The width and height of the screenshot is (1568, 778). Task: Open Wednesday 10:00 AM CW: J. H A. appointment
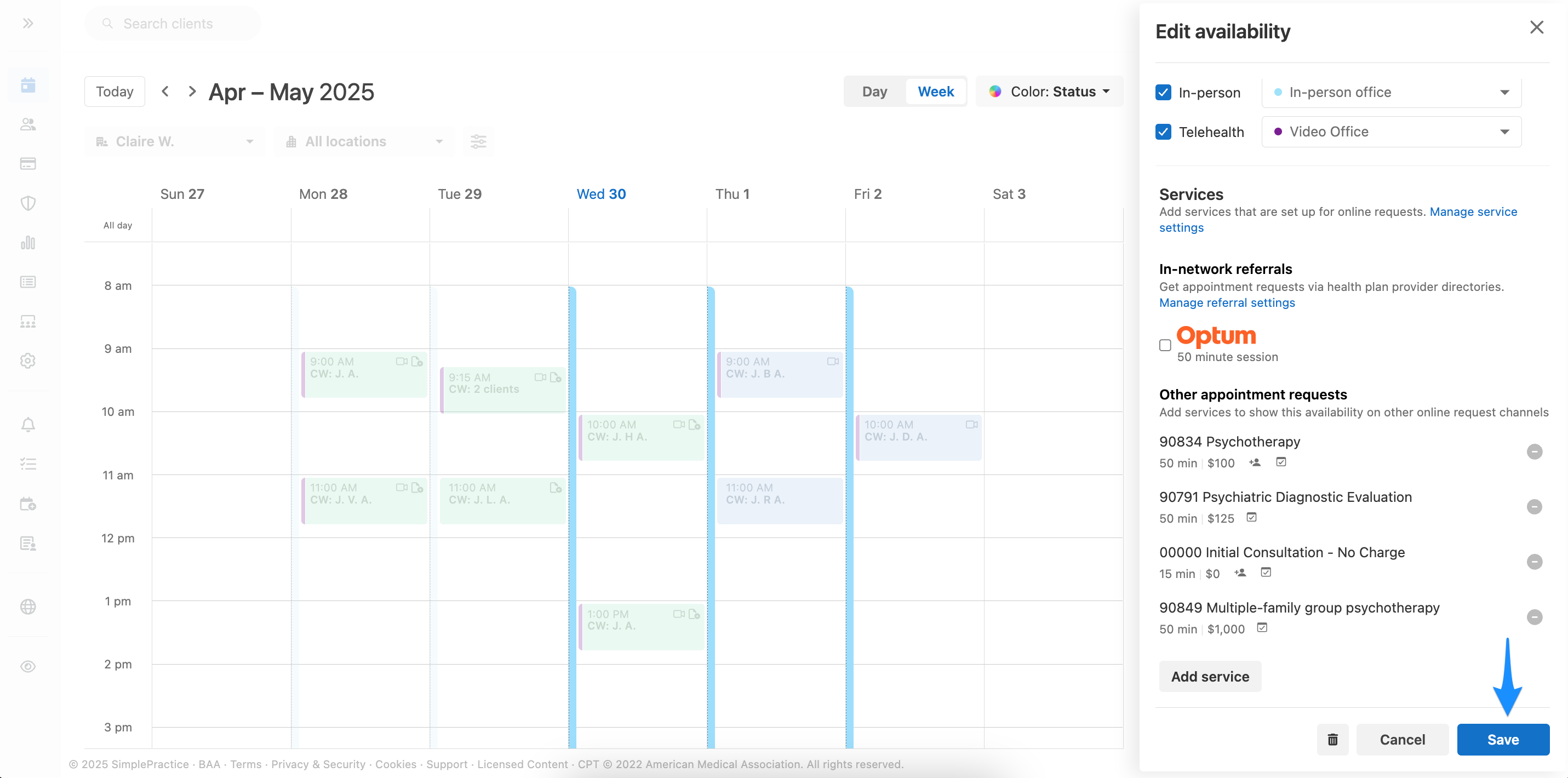click(x=642, y=438)
